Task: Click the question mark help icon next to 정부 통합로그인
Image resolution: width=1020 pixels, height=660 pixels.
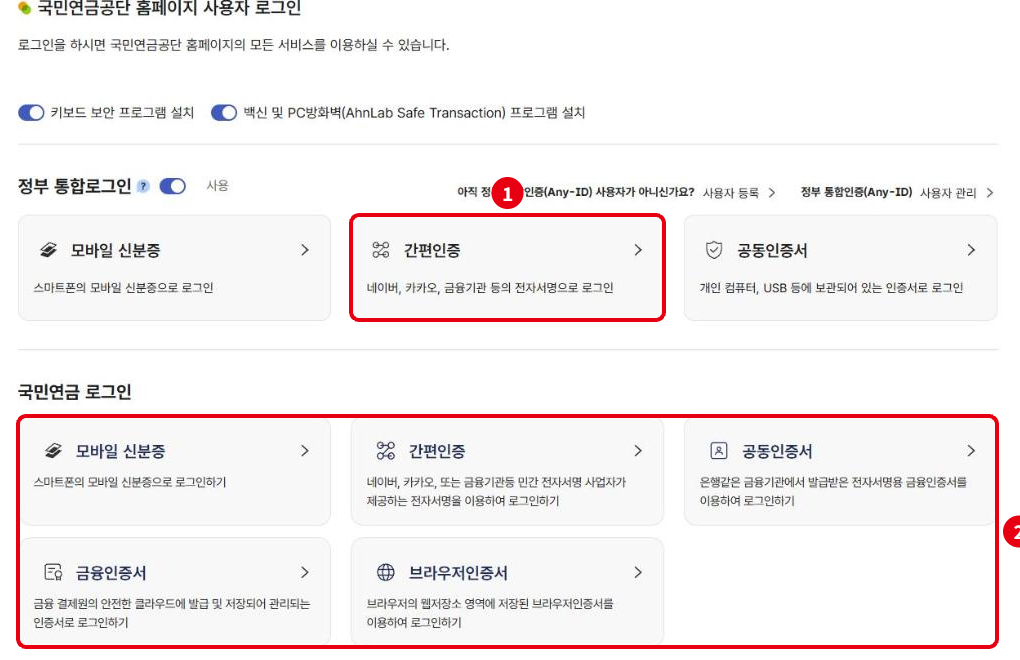Action: click(144, 187)
